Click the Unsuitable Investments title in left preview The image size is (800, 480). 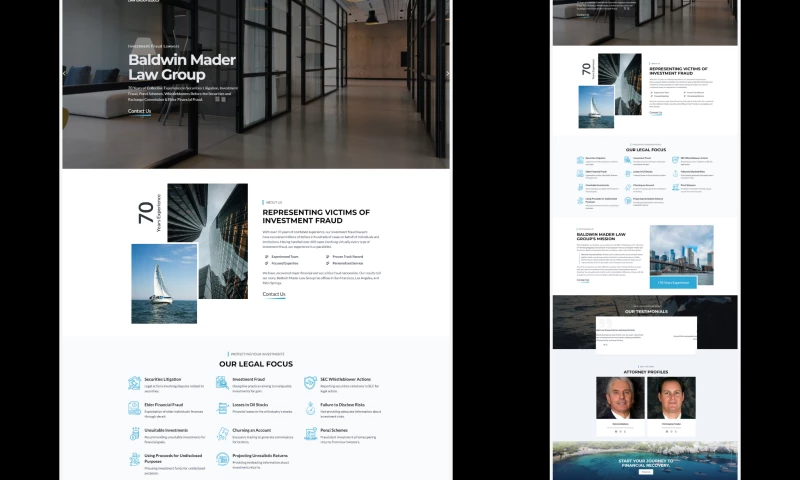point(166,430)
